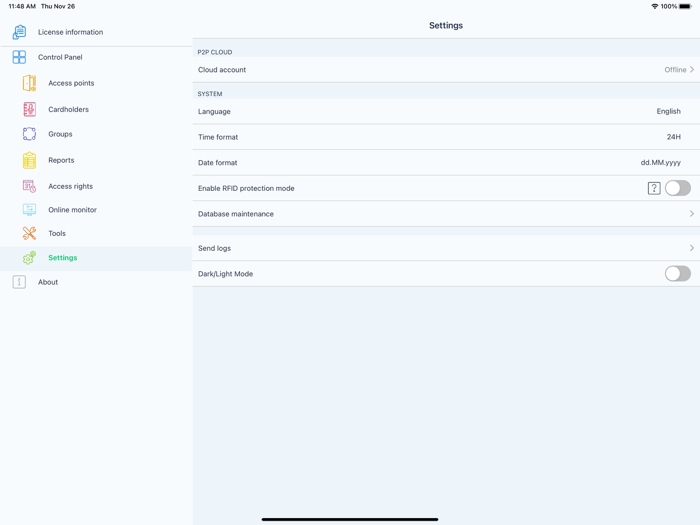Screen dimensions: 700x525
Task: Click the Date format label
Action: (x=217, y=162)
